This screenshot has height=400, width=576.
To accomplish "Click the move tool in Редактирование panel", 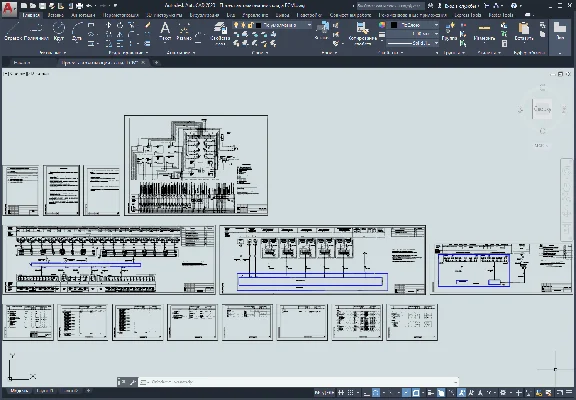I will click(109, 25).
